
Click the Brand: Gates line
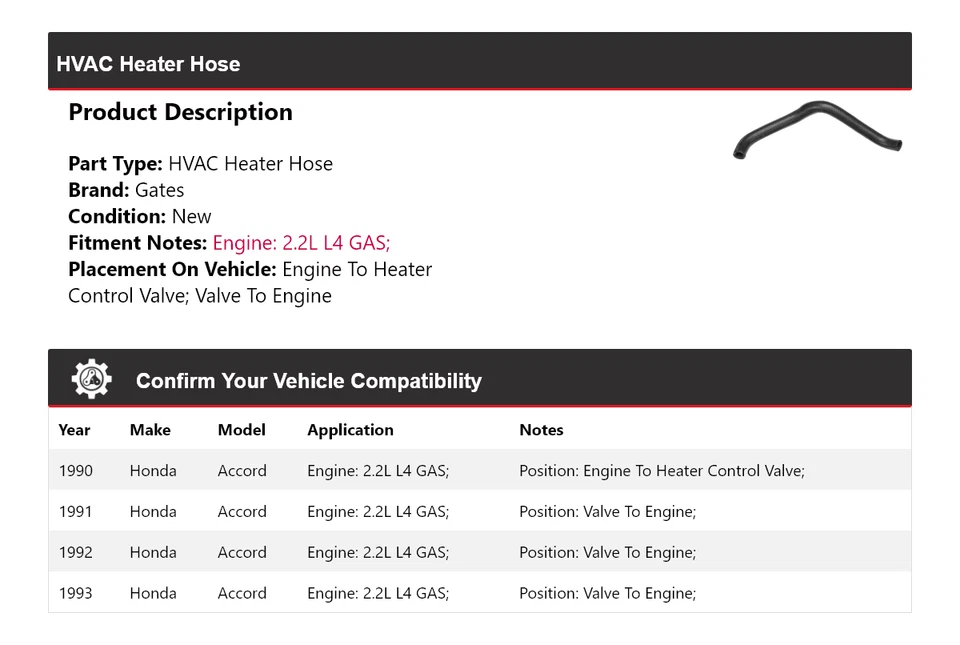tap(126, 190)
